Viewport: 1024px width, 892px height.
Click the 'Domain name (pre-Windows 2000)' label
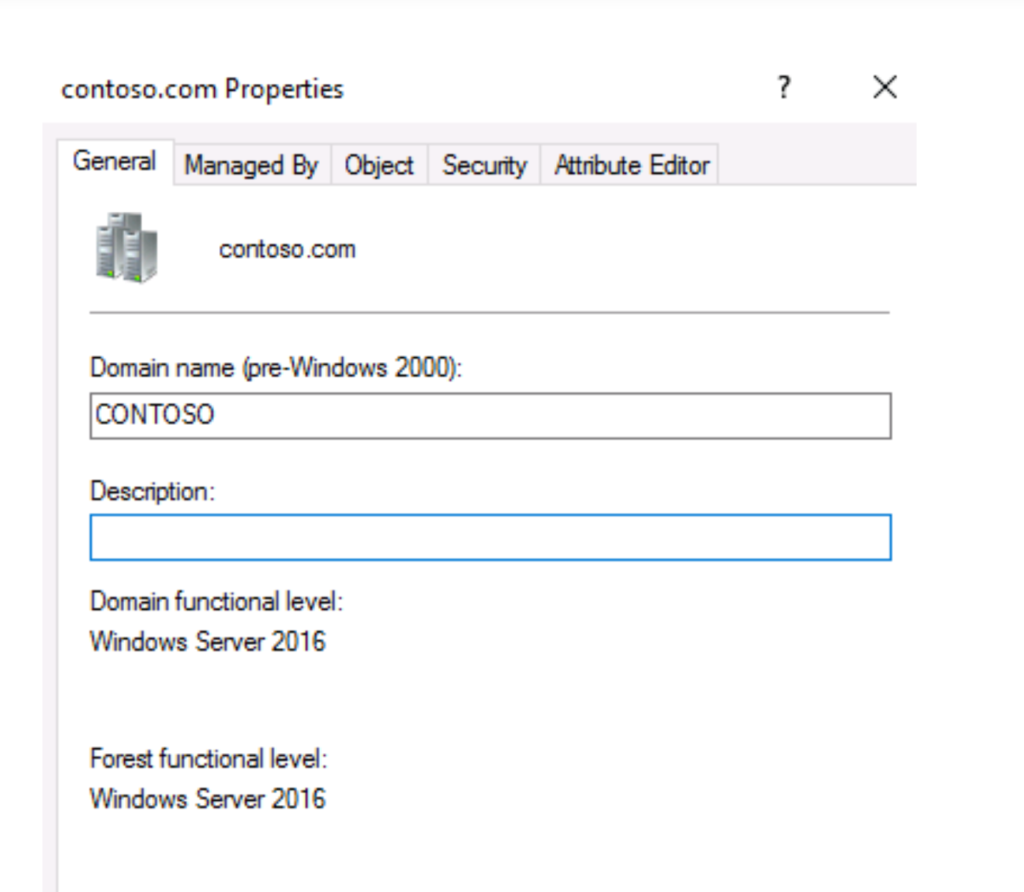[x=277, y=368]
